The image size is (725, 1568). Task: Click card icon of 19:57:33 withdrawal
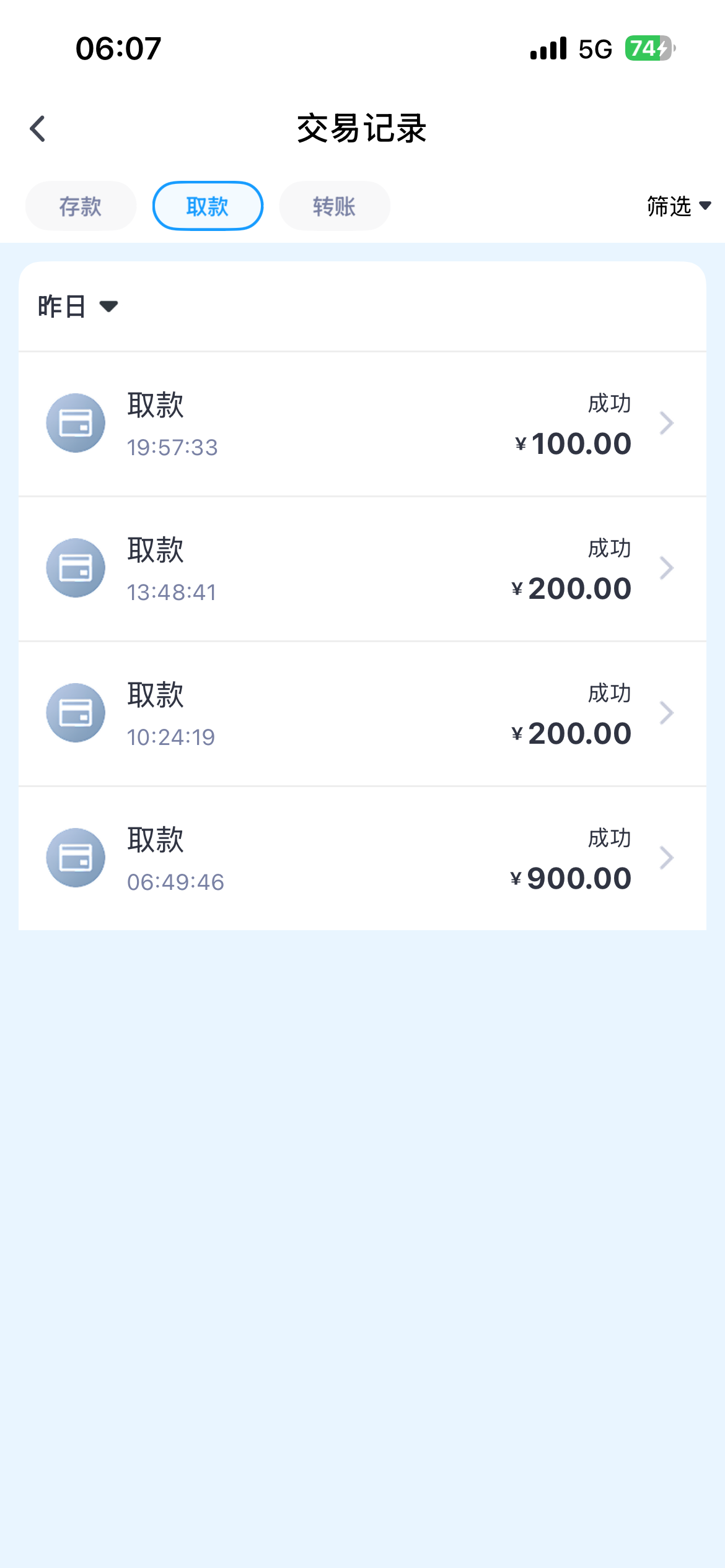[x=76, y=423]
